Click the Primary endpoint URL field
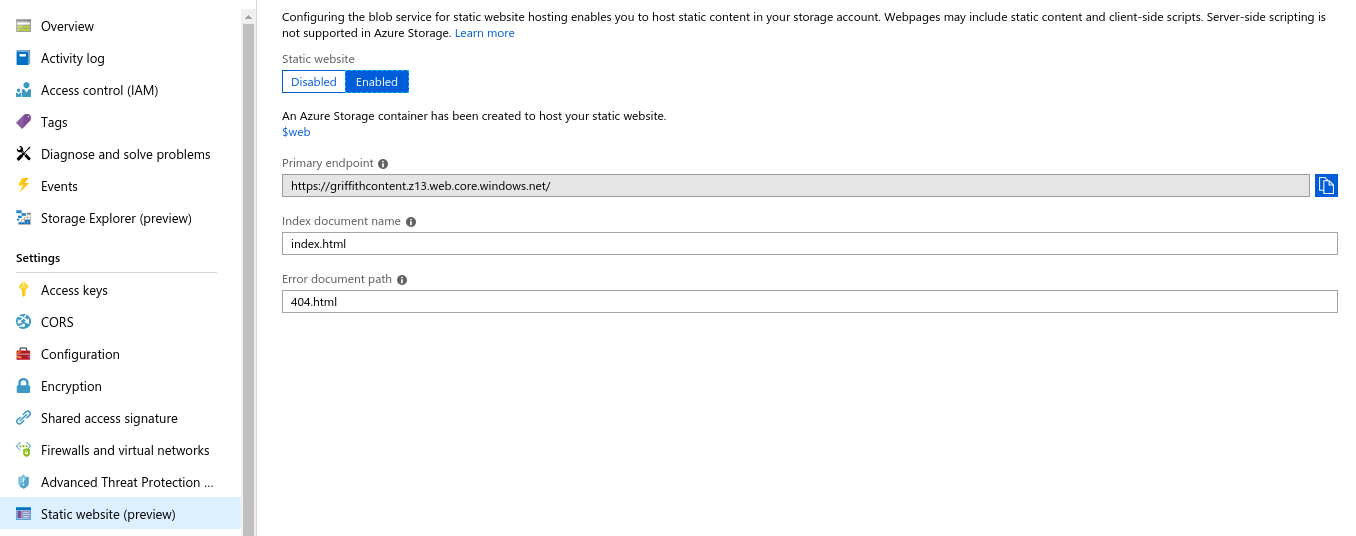Screen dimensions: 1356x536 click(x=796, y=185)
